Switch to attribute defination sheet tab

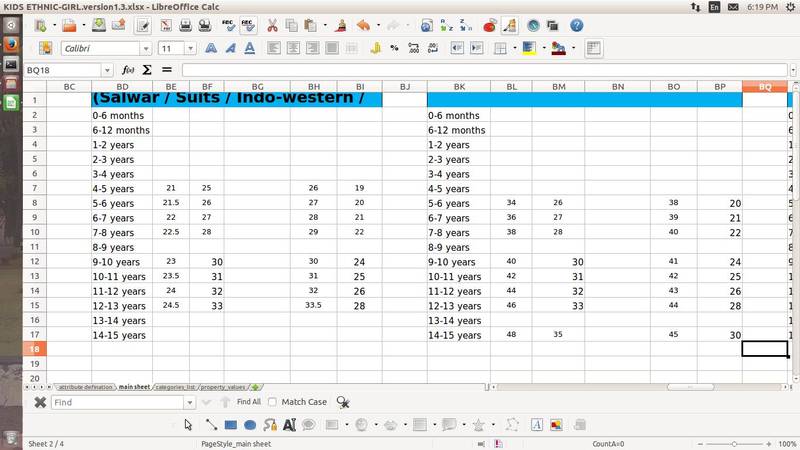click(85, 386)
